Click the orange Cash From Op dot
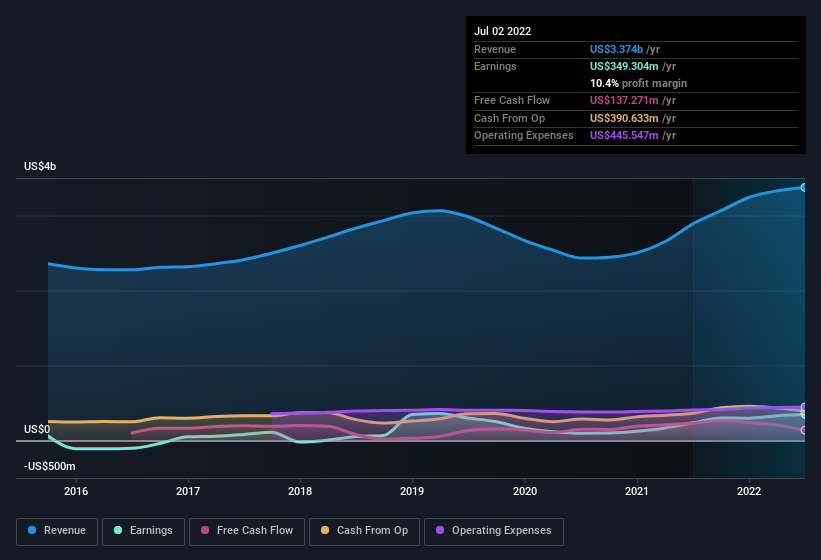The width and height of the screenshot is (821, 560). tap(325, 530)
